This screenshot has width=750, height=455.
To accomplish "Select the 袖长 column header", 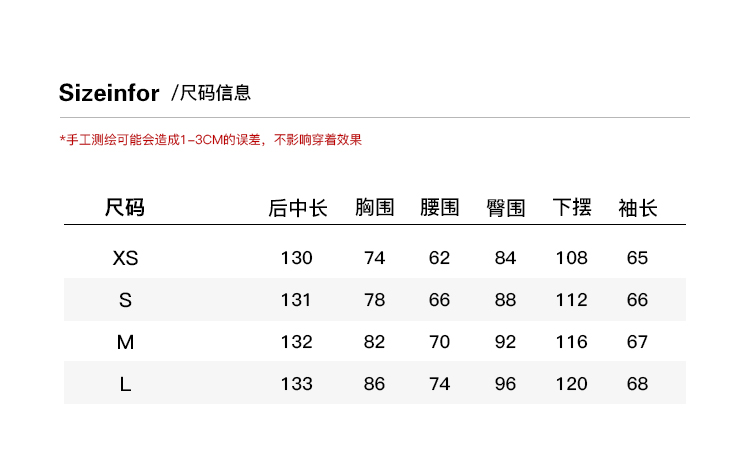I will click(x=638, y=208).
